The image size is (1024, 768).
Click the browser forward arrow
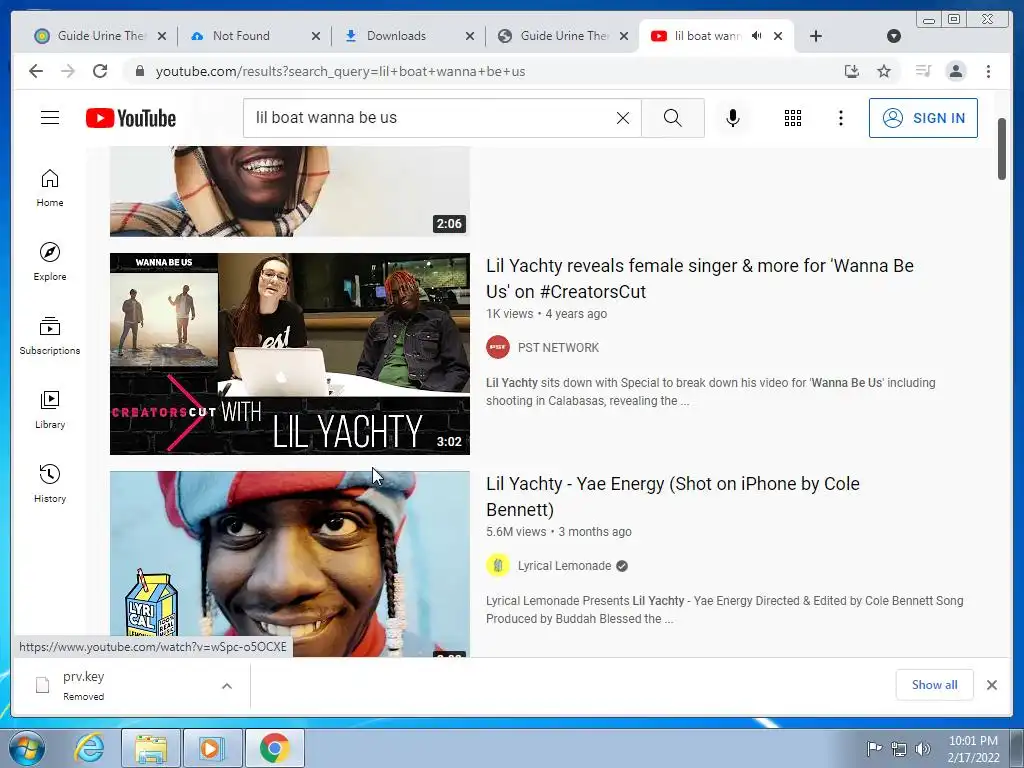click(68, 71)
